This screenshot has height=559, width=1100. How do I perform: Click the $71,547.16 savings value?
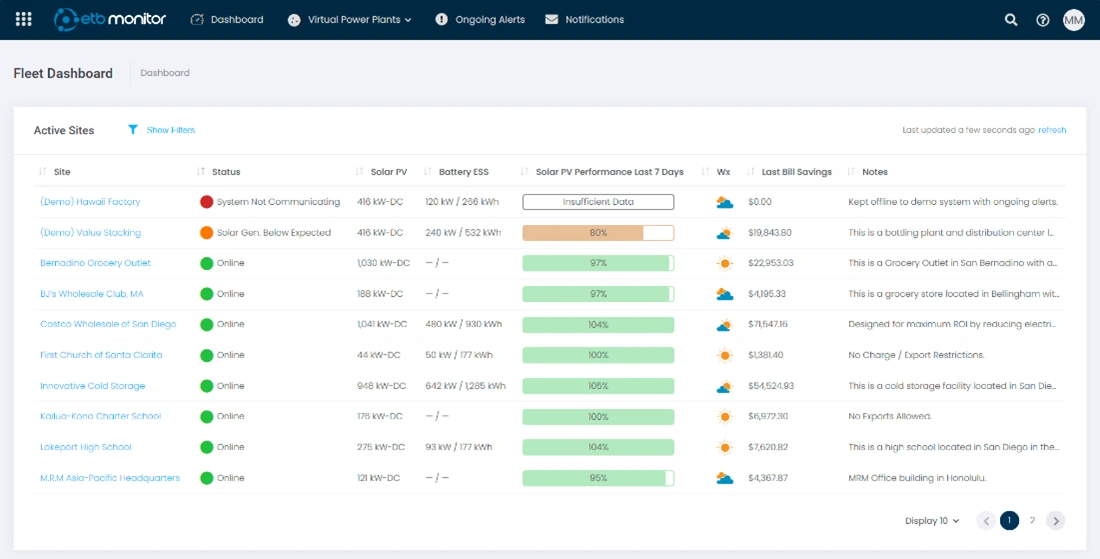click(767, 325)
